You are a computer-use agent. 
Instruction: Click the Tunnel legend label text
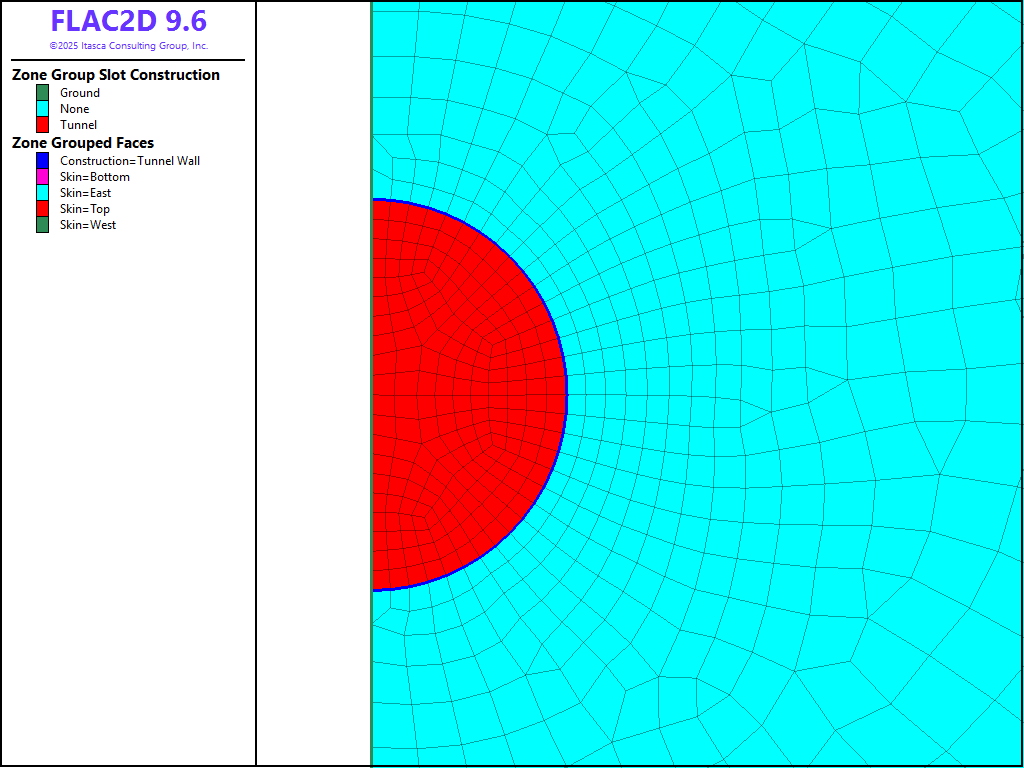pyautogui.click(x=79, y=125)
